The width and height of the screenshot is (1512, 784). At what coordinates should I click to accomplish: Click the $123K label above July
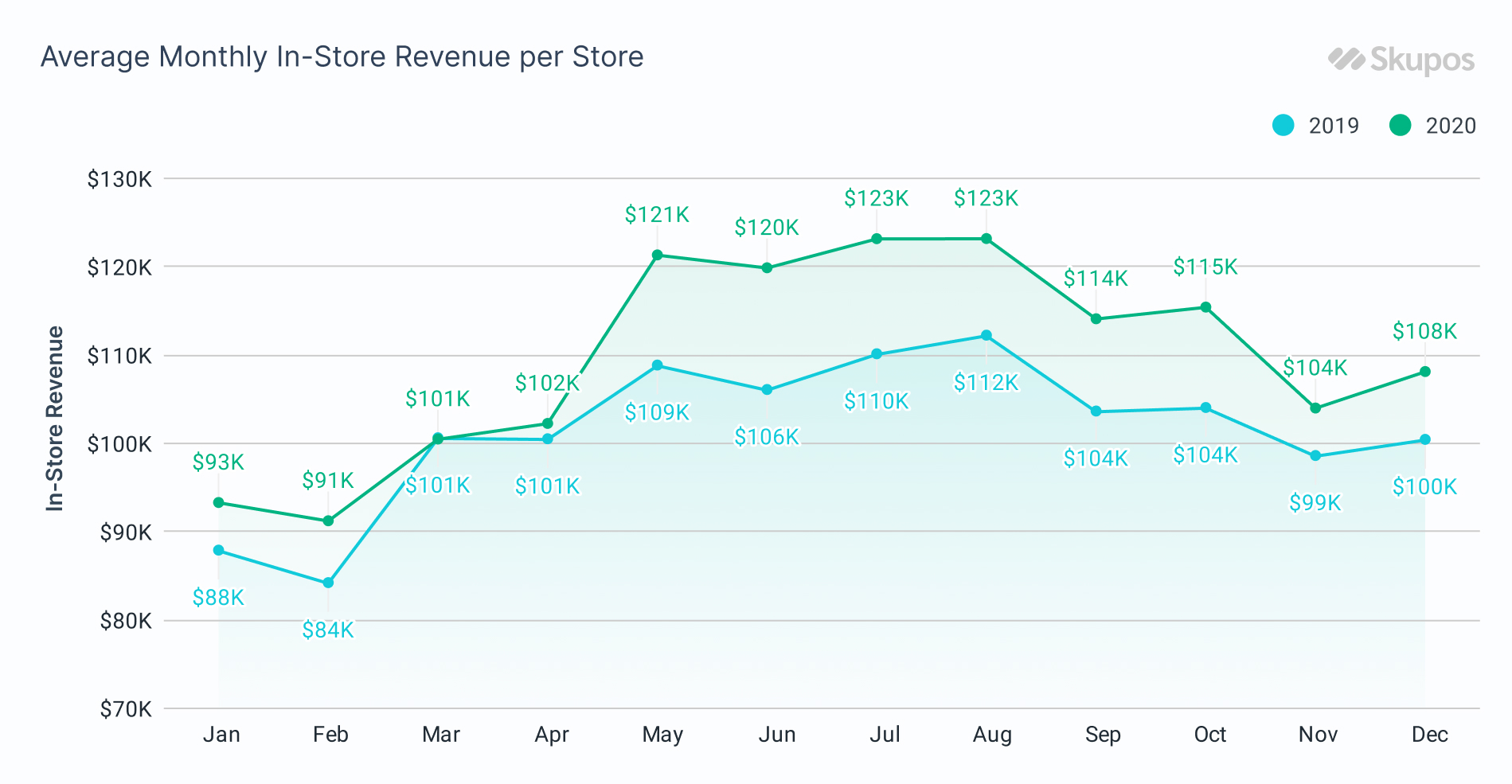pos(877,198)
